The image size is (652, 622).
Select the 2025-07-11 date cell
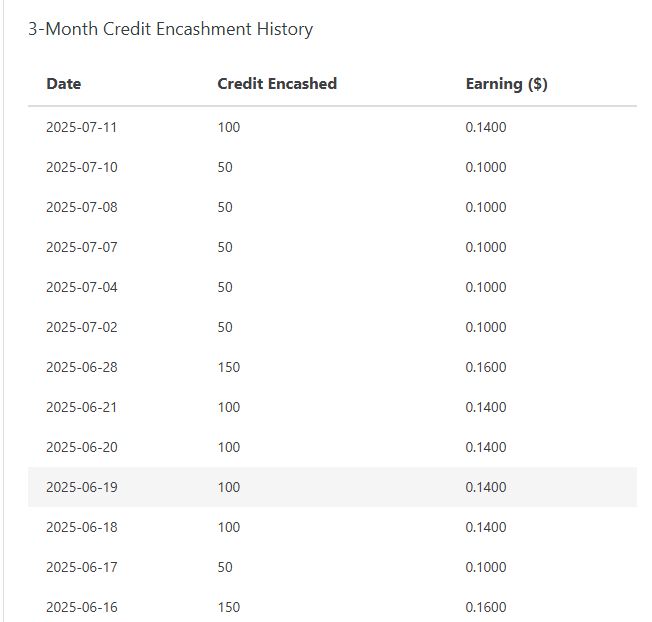pyautogui.click(x=81, y=127)
